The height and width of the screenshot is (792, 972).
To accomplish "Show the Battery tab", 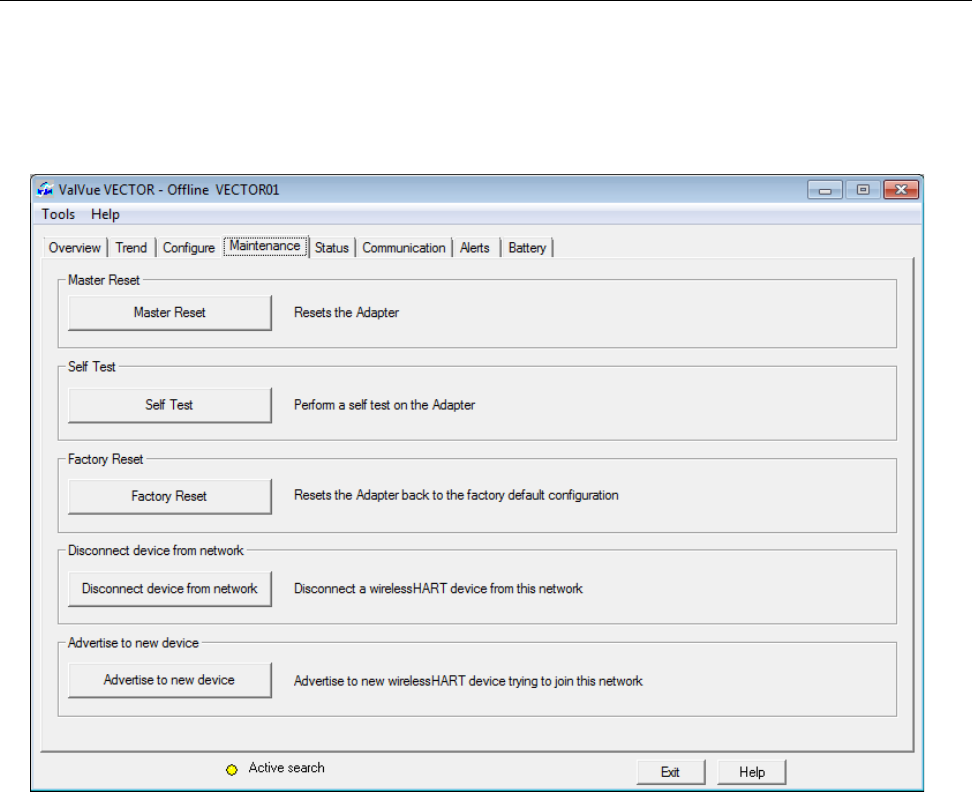I will (x=527, y=248).
